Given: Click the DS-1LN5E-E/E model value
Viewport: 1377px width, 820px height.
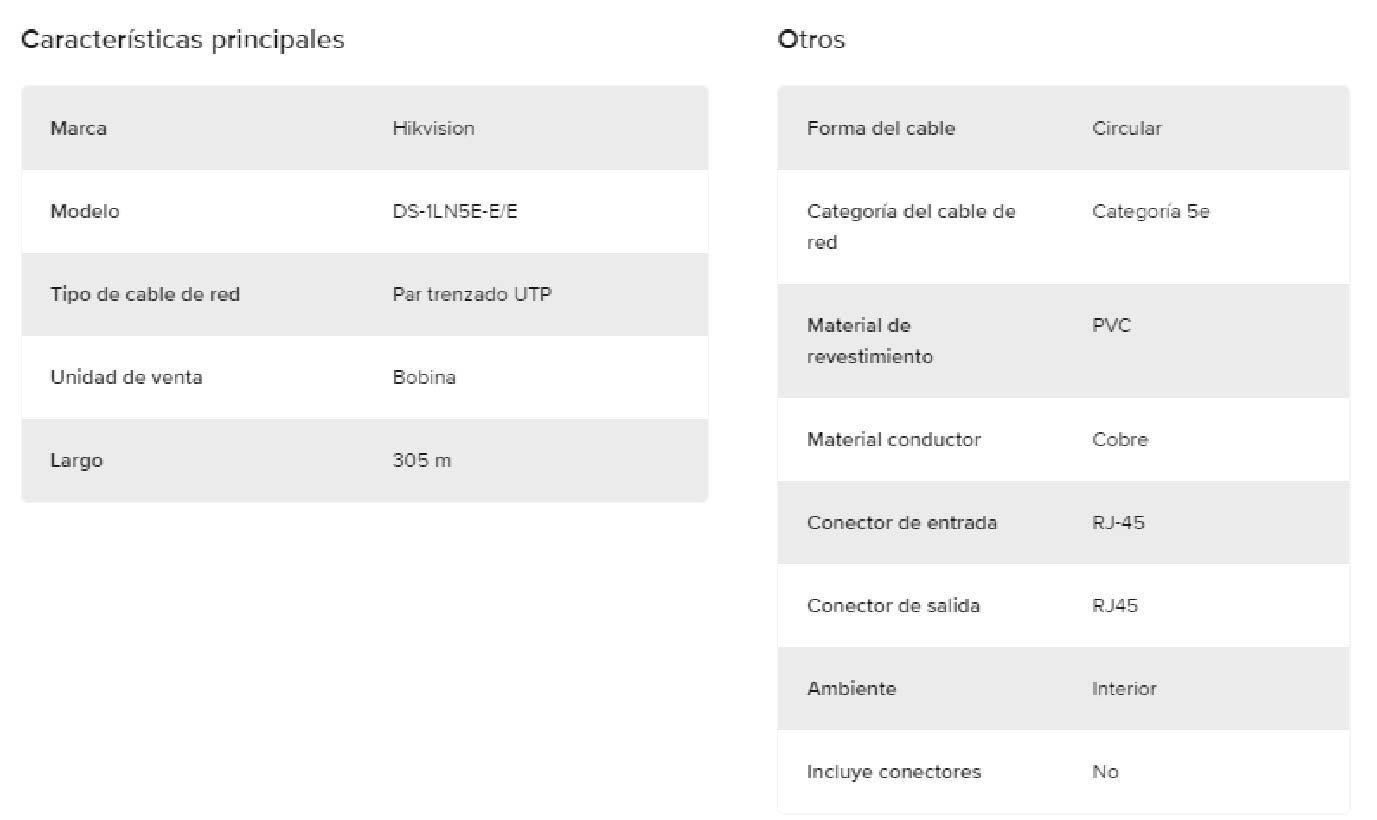Looking at the screenshot, I should 455,211.
